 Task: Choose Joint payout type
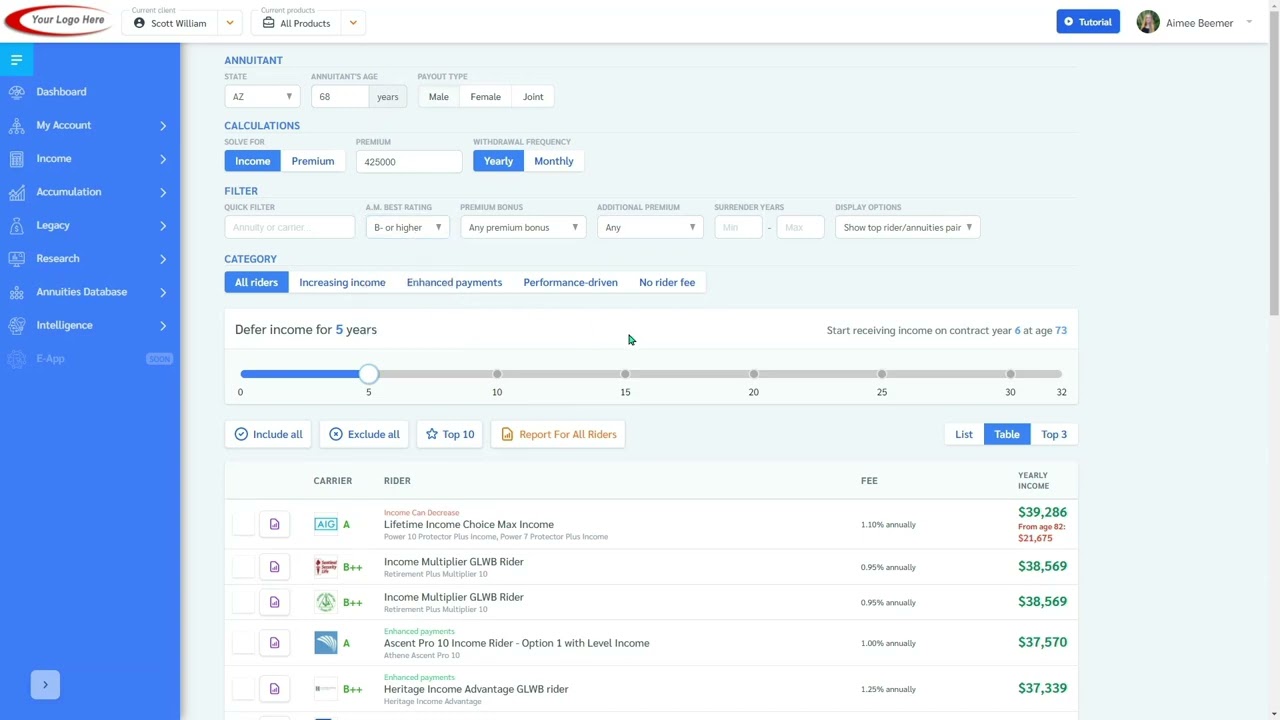(533, 97)
